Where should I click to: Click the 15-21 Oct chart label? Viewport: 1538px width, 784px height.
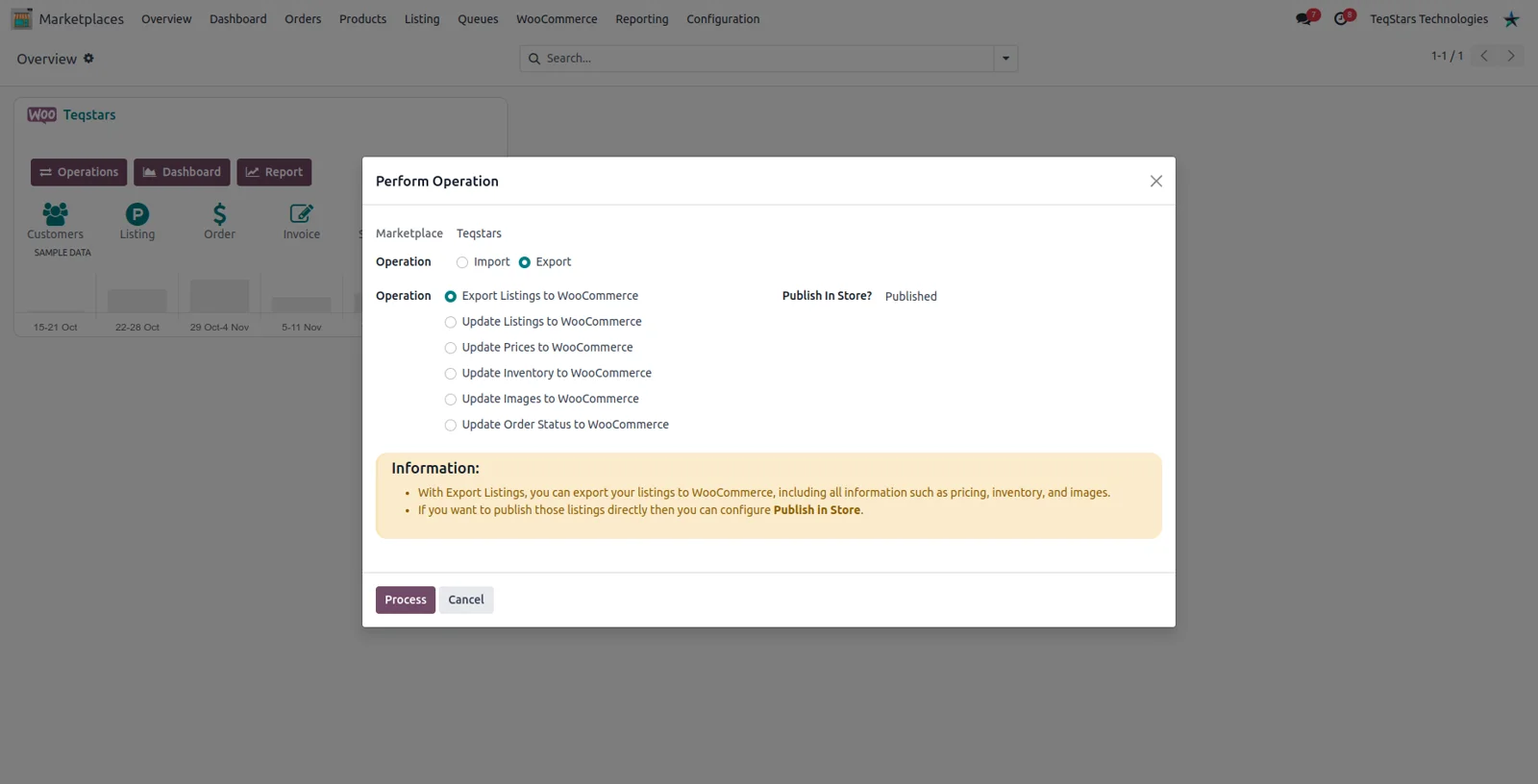[56, 328]
